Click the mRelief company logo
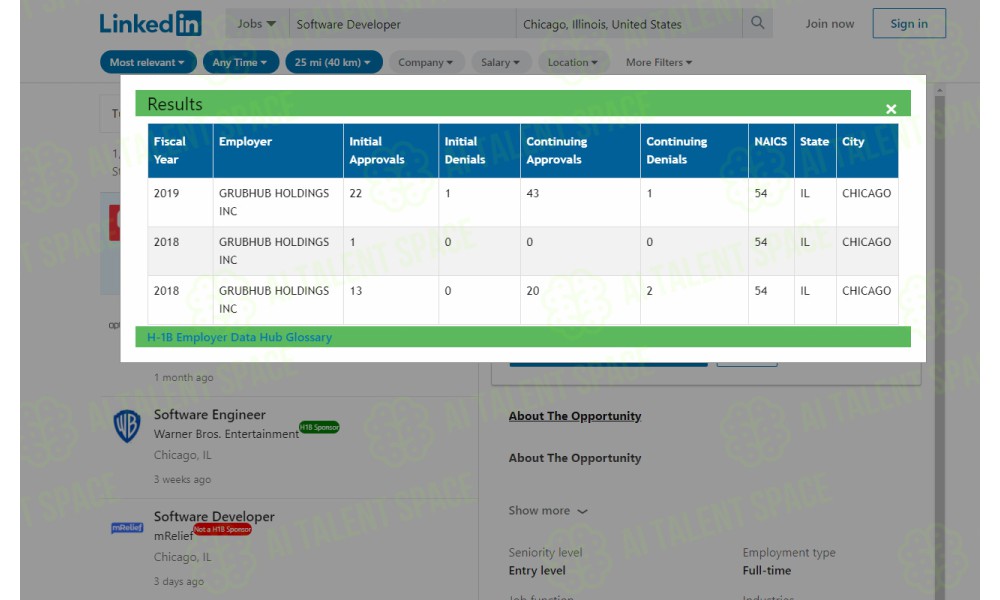 (127, 527)
